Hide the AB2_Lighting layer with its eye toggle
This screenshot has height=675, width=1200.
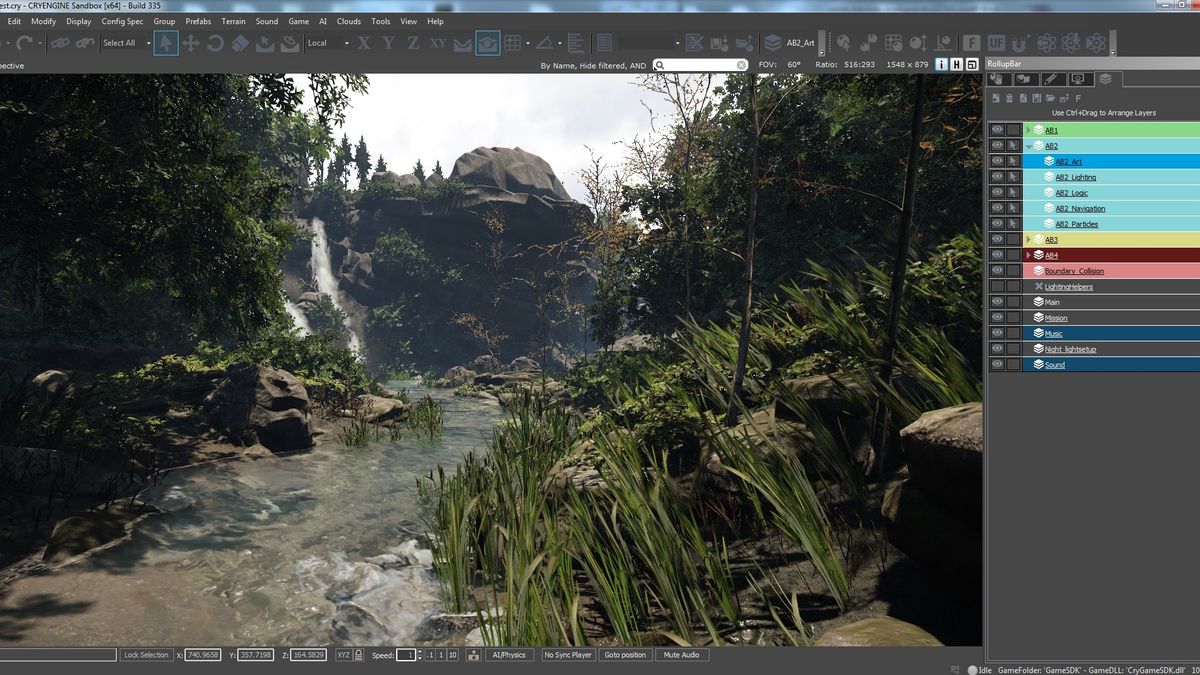pos(997,176)
